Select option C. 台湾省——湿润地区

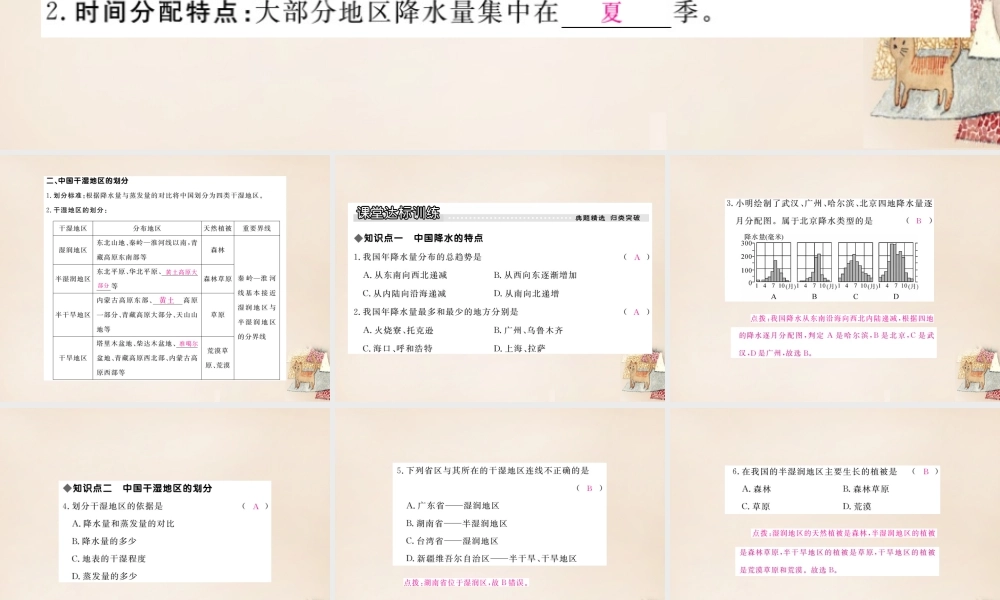click(452, 541)
